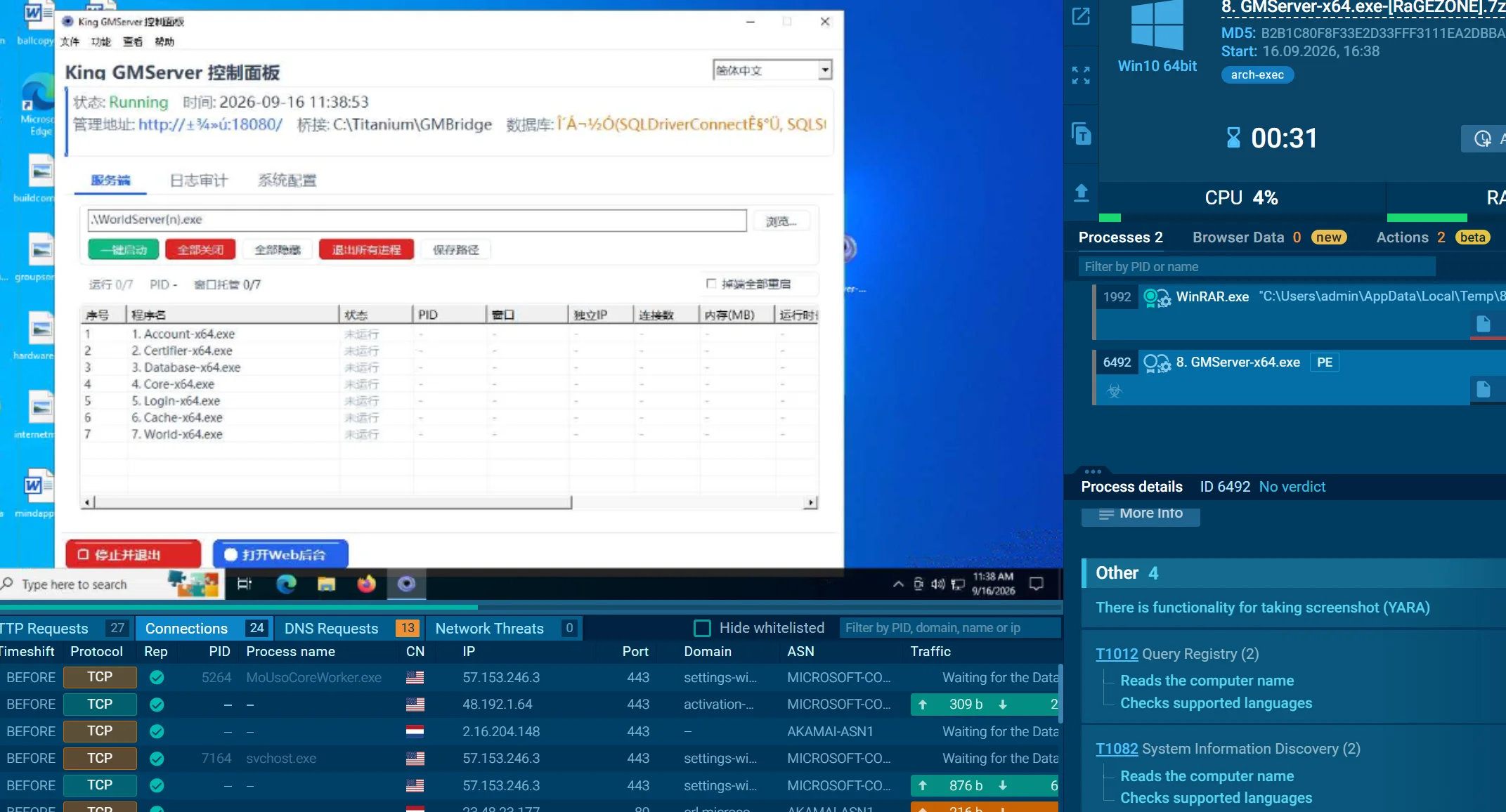
Task: Open Microsoft Edge in the taskbar
Action: (x=286, y=584)
